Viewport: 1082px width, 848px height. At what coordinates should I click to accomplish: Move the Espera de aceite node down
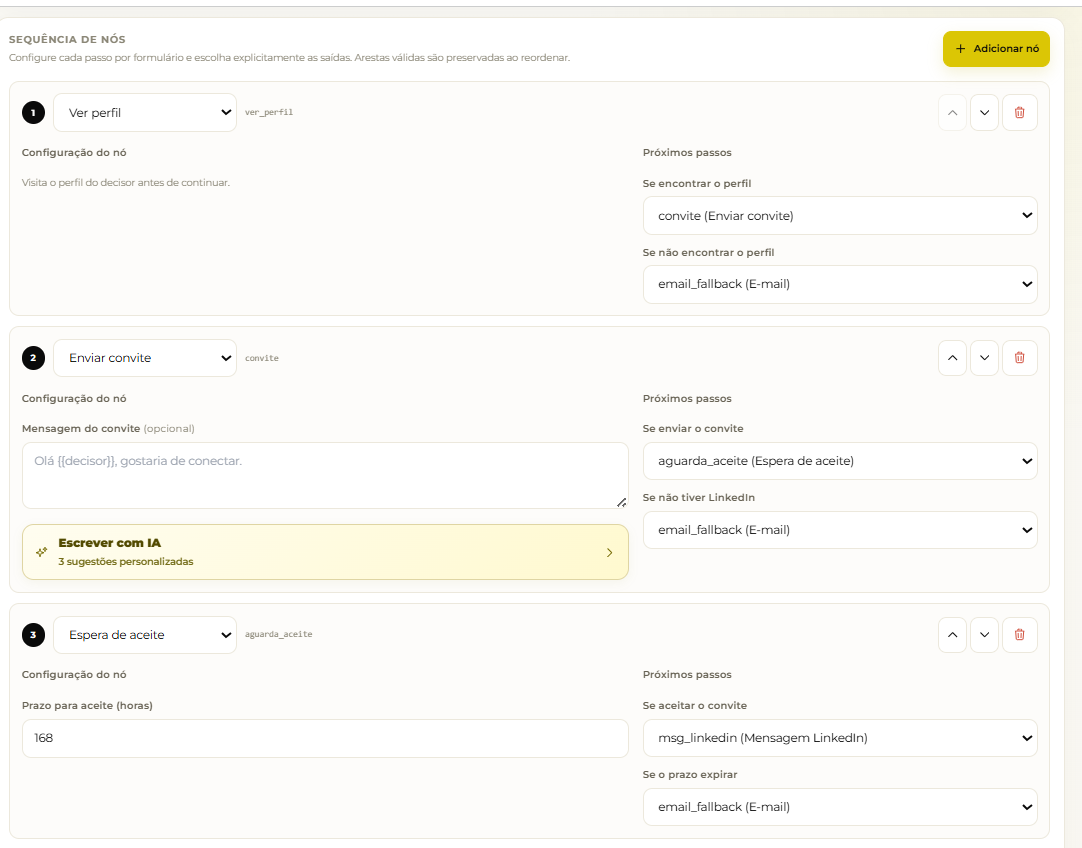(x=985, y=635)
